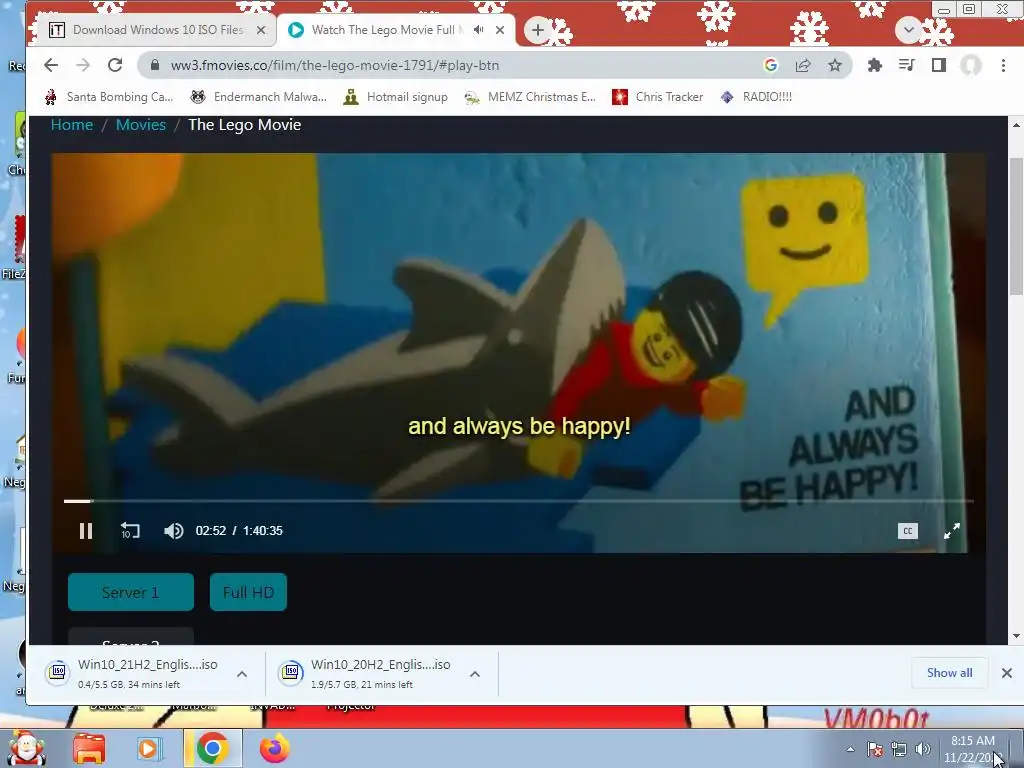Mute audio on the Lego Movie tab

pyautogui.click(x=479, y=30)
